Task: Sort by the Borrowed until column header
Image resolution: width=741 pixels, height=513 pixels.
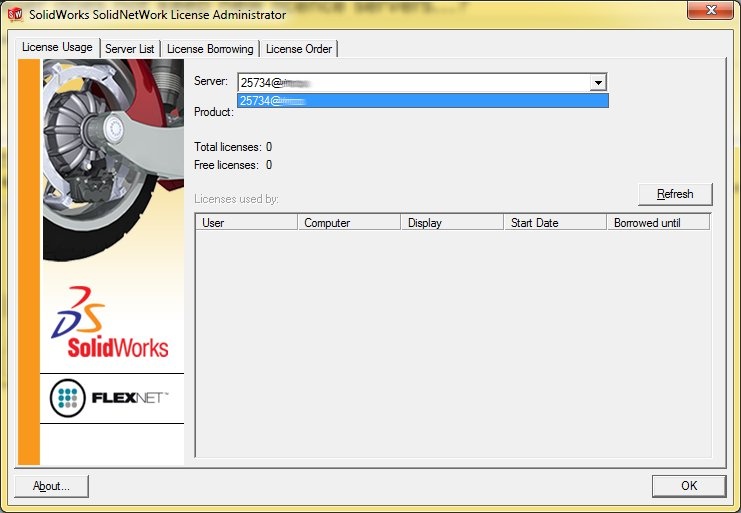Action: click(x=658, y=222)
